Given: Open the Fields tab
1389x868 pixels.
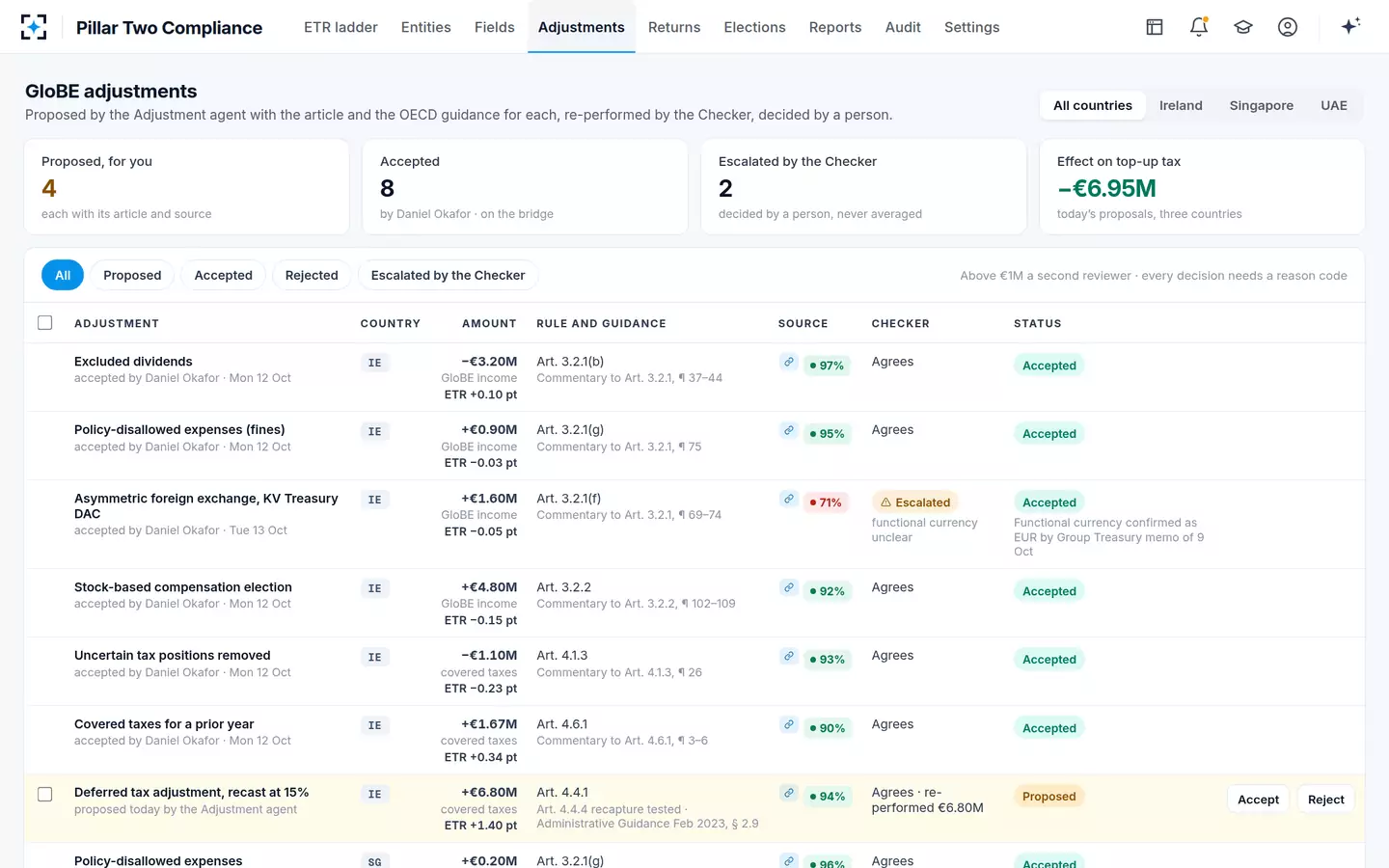Looking at the screenshot, I should coord(495,27).
